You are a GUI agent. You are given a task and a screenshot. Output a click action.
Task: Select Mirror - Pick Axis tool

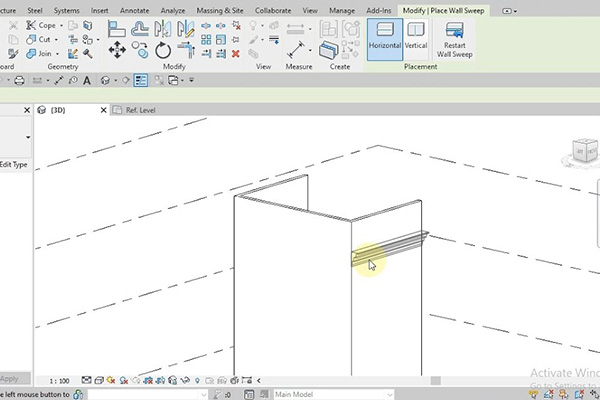[163, 29]
